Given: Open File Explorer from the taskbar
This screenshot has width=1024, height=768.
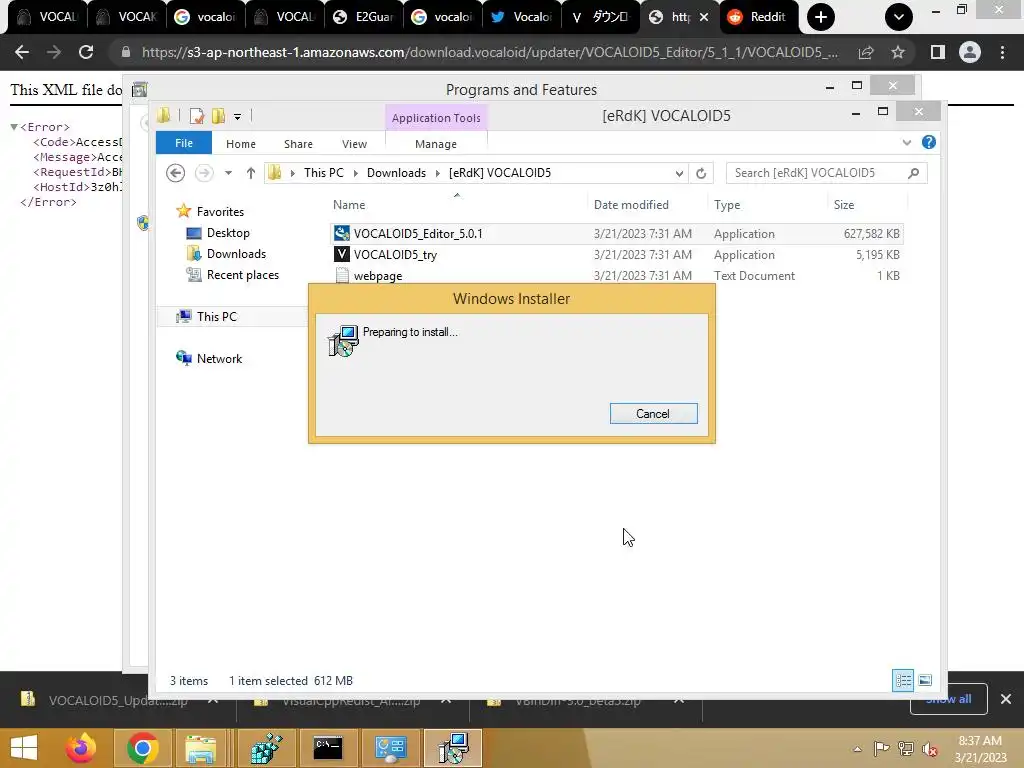Looking at the screenshot, I should coord(200,748).
